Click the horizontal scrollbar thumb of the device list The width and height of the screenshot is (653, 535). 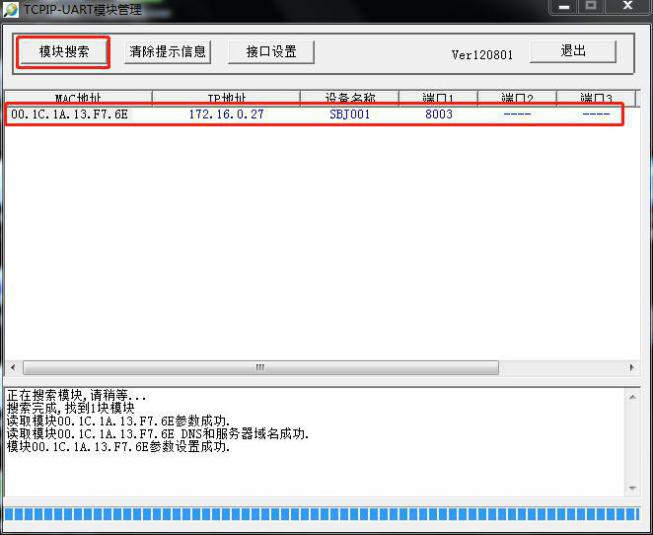coord(261,368)
